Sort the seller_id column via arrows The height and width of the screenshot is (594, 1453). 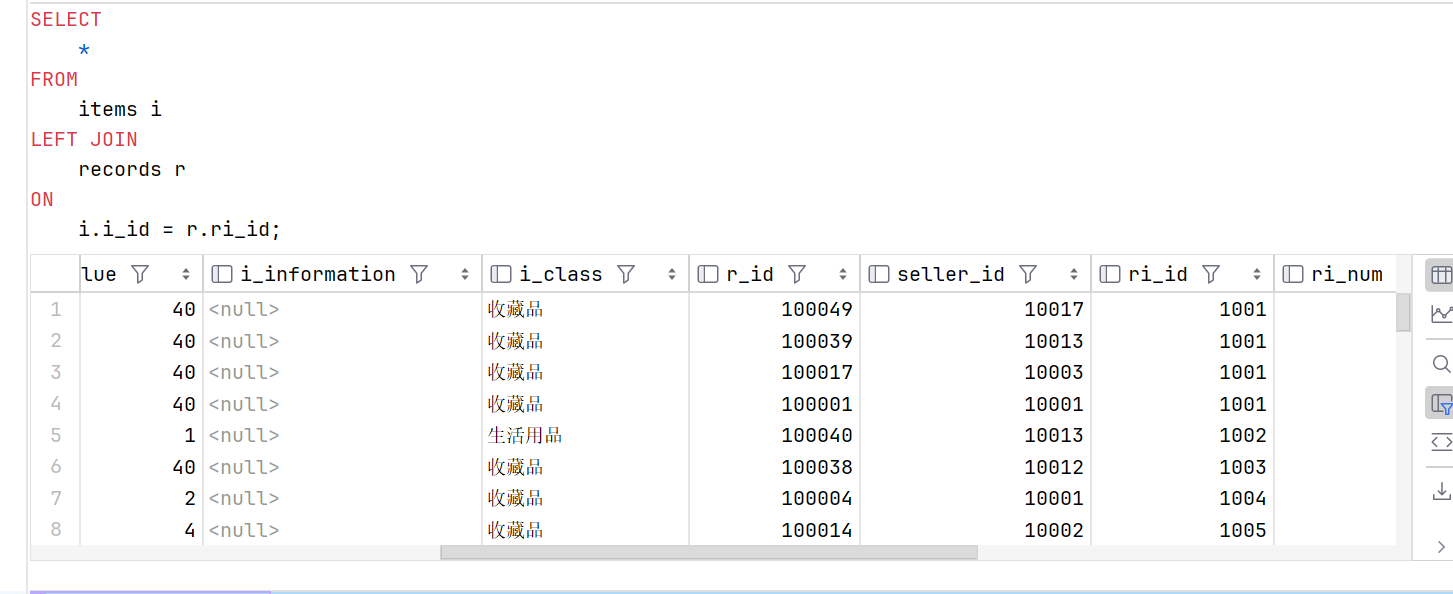point(1074,274)
